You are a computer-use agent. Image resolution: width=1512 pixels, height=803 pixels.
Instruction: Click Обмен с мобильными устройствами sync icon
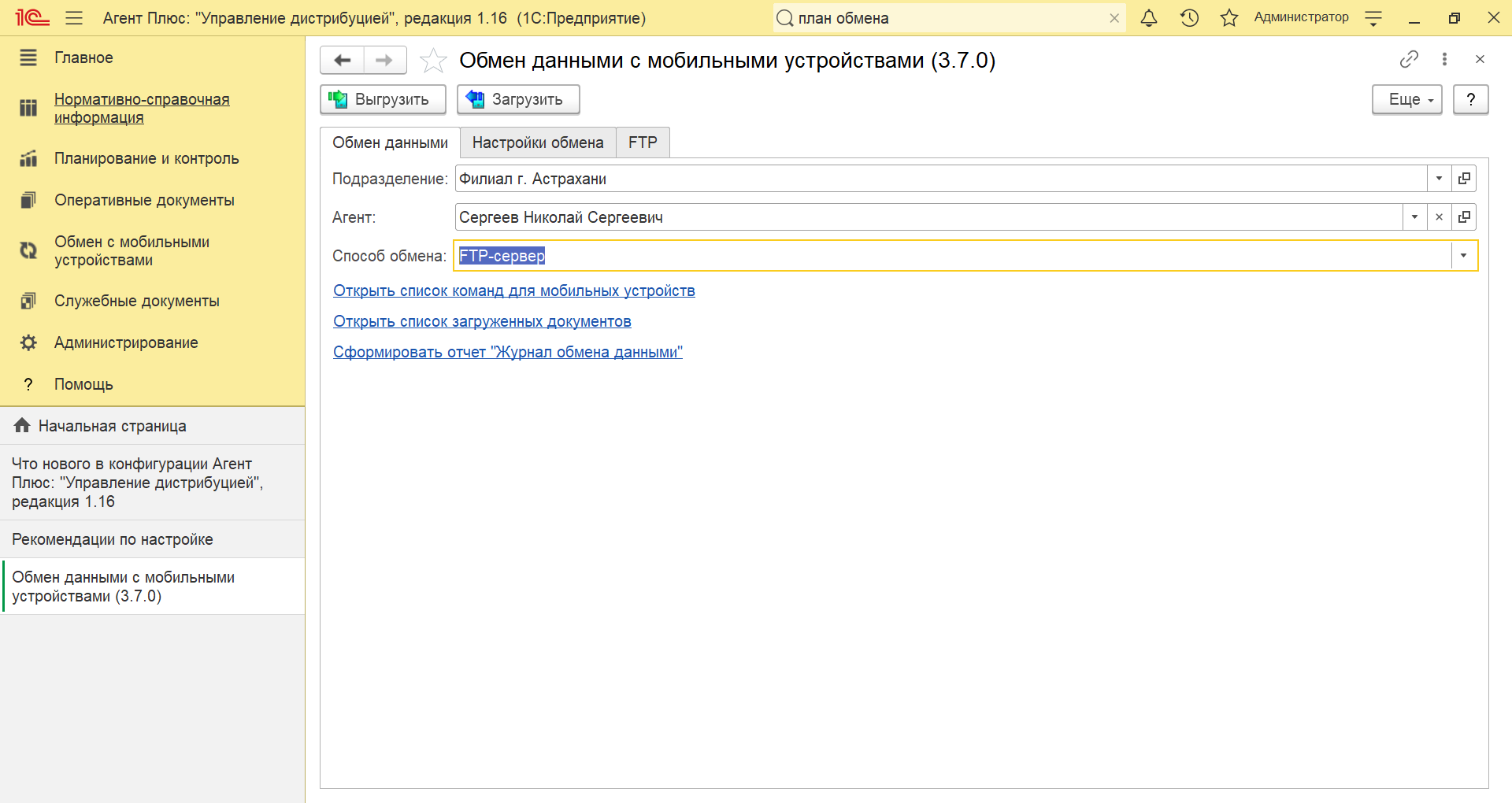(x=28, y=250)
